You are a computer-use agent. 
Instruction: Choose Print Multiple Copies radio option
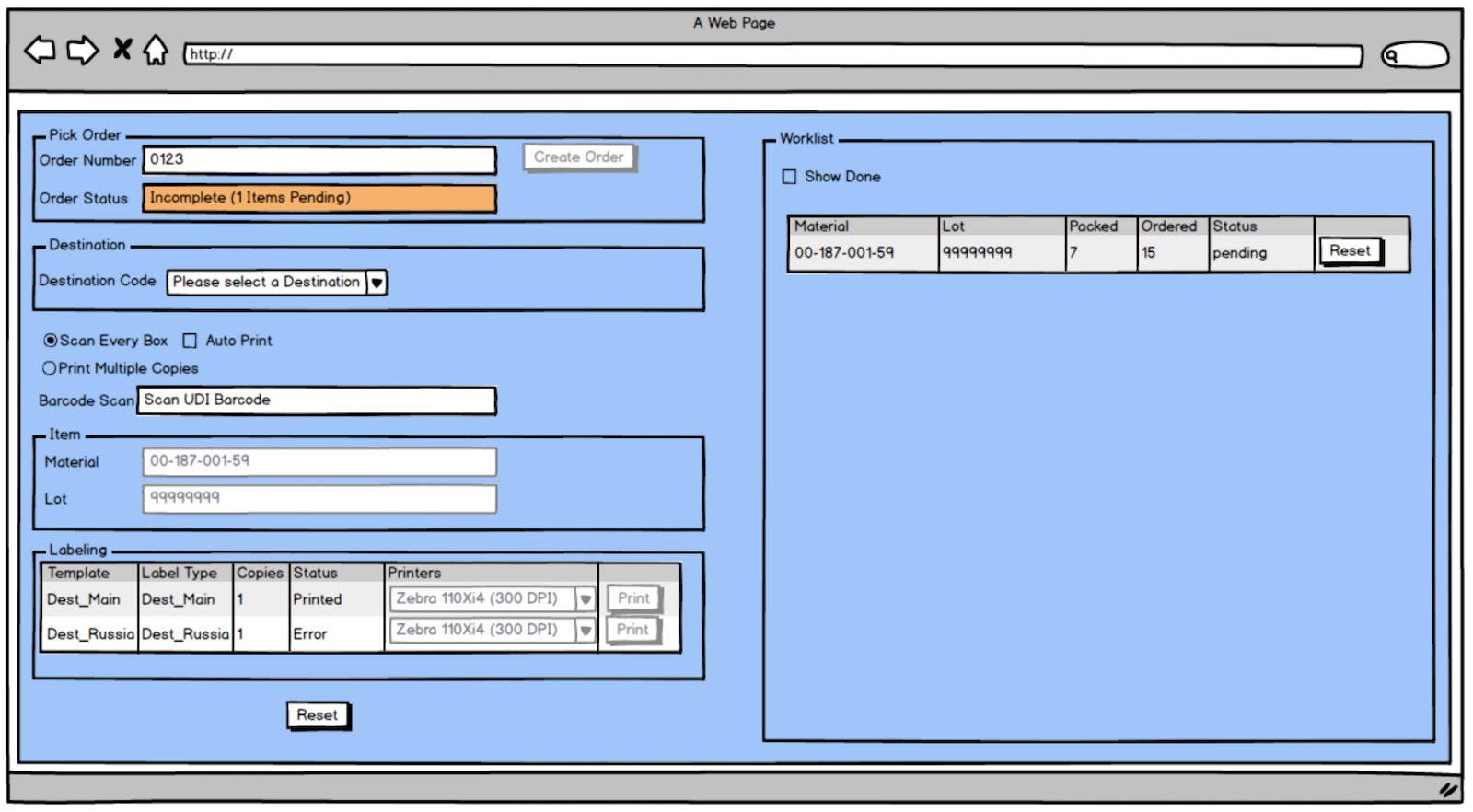[50, 368]
